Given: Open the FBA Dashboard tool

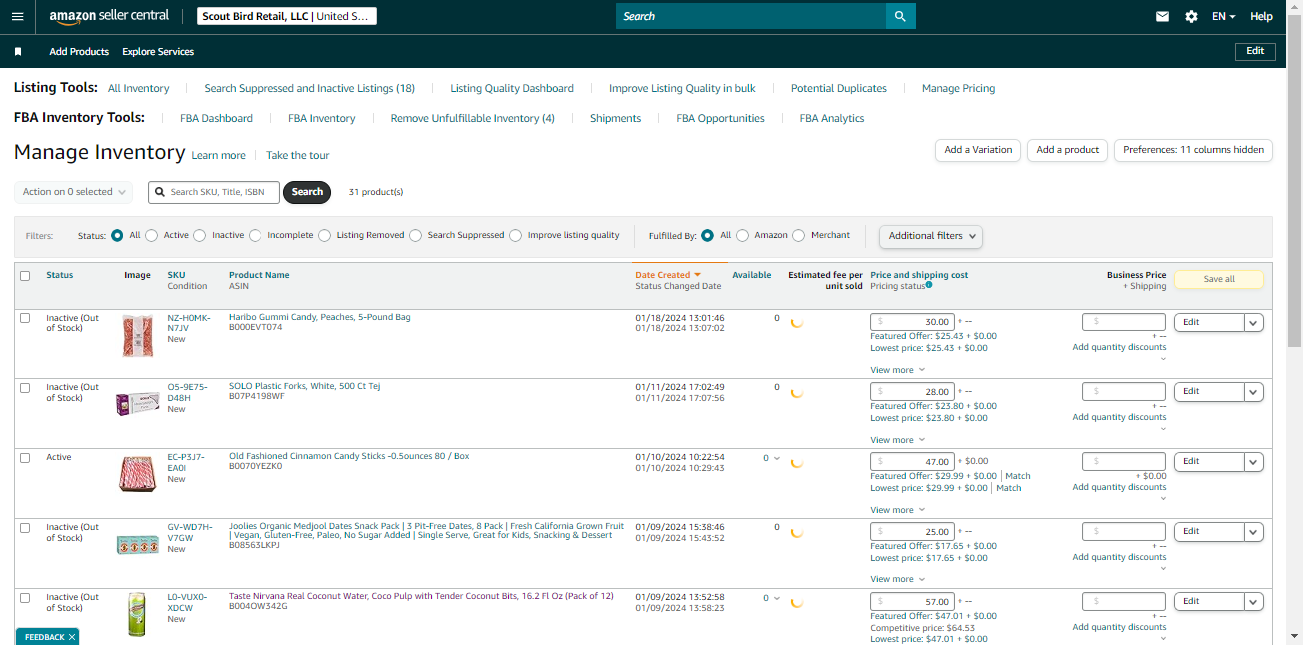Looking at the screenshot, I should (216, 118).
